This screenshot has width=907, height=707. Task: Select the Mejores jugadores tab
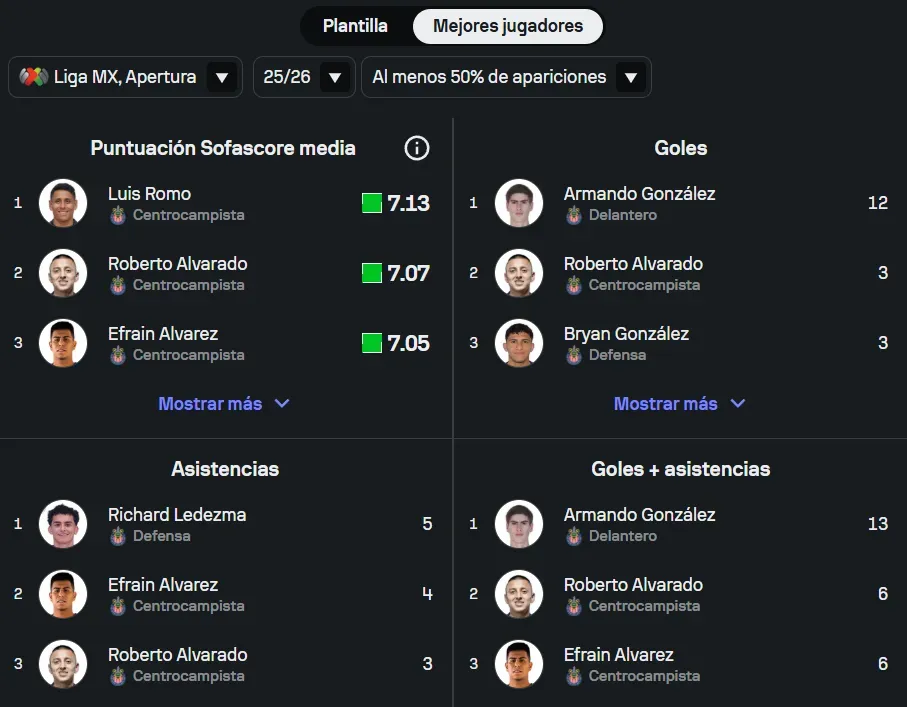[508, 26]
